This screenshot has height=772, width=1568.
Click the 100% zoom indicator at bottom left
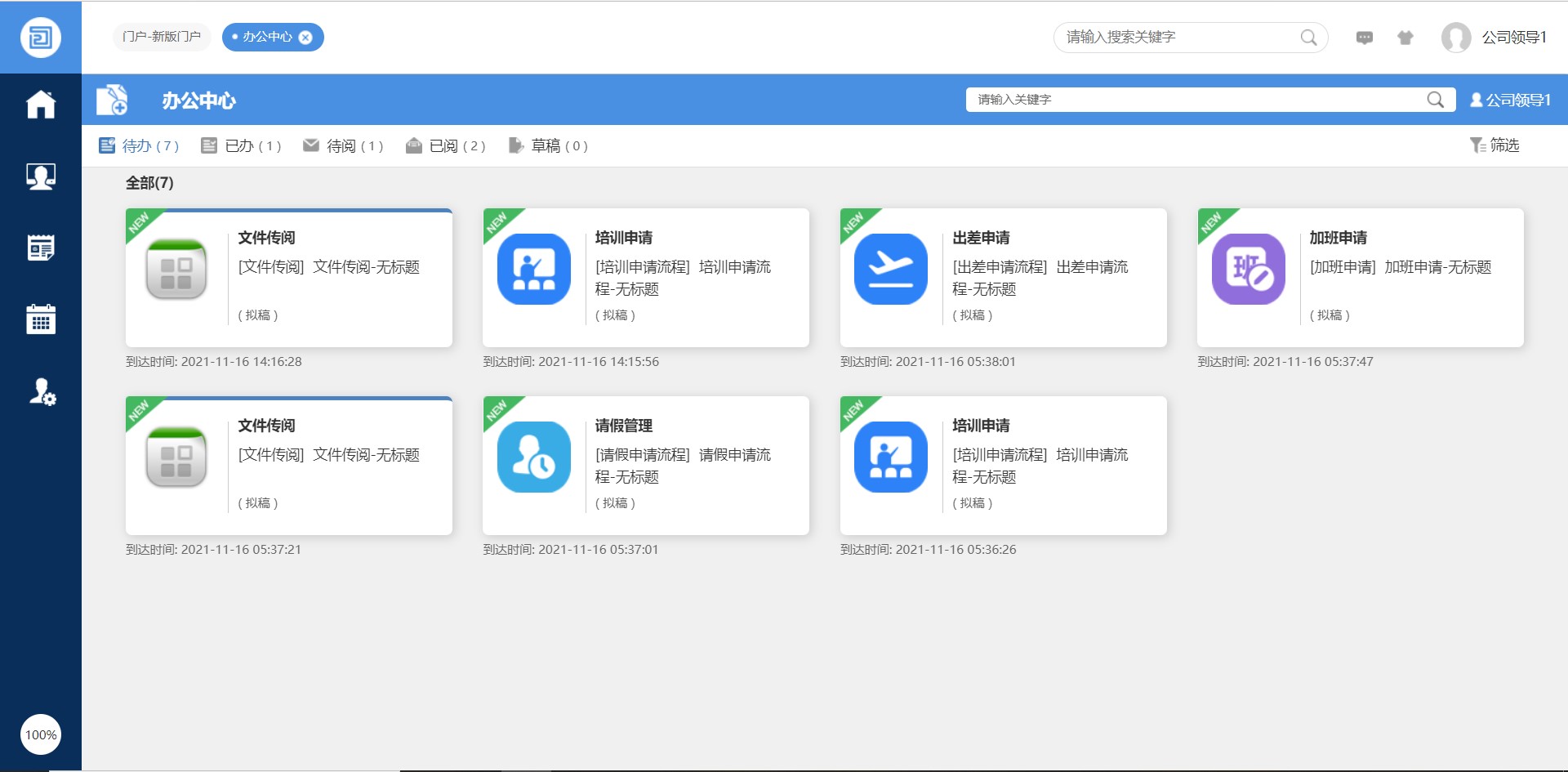pyautogui.click(x=41, y=734)
